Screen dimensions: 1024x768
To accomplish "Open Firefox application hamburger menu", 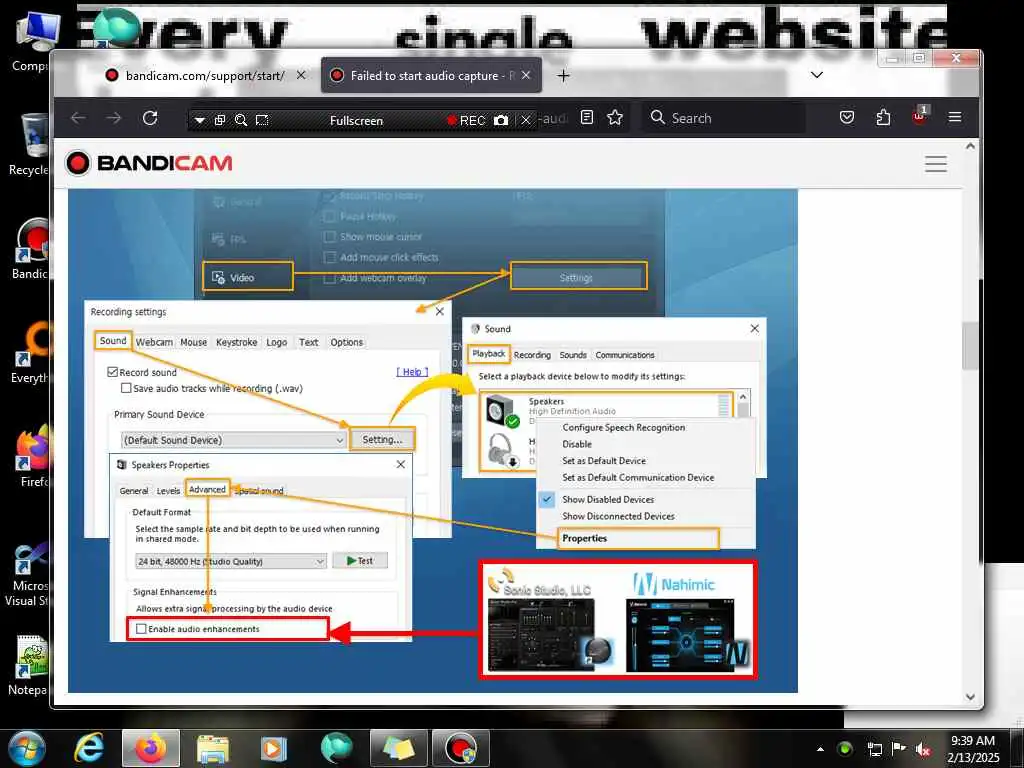I will click(955, 118).
